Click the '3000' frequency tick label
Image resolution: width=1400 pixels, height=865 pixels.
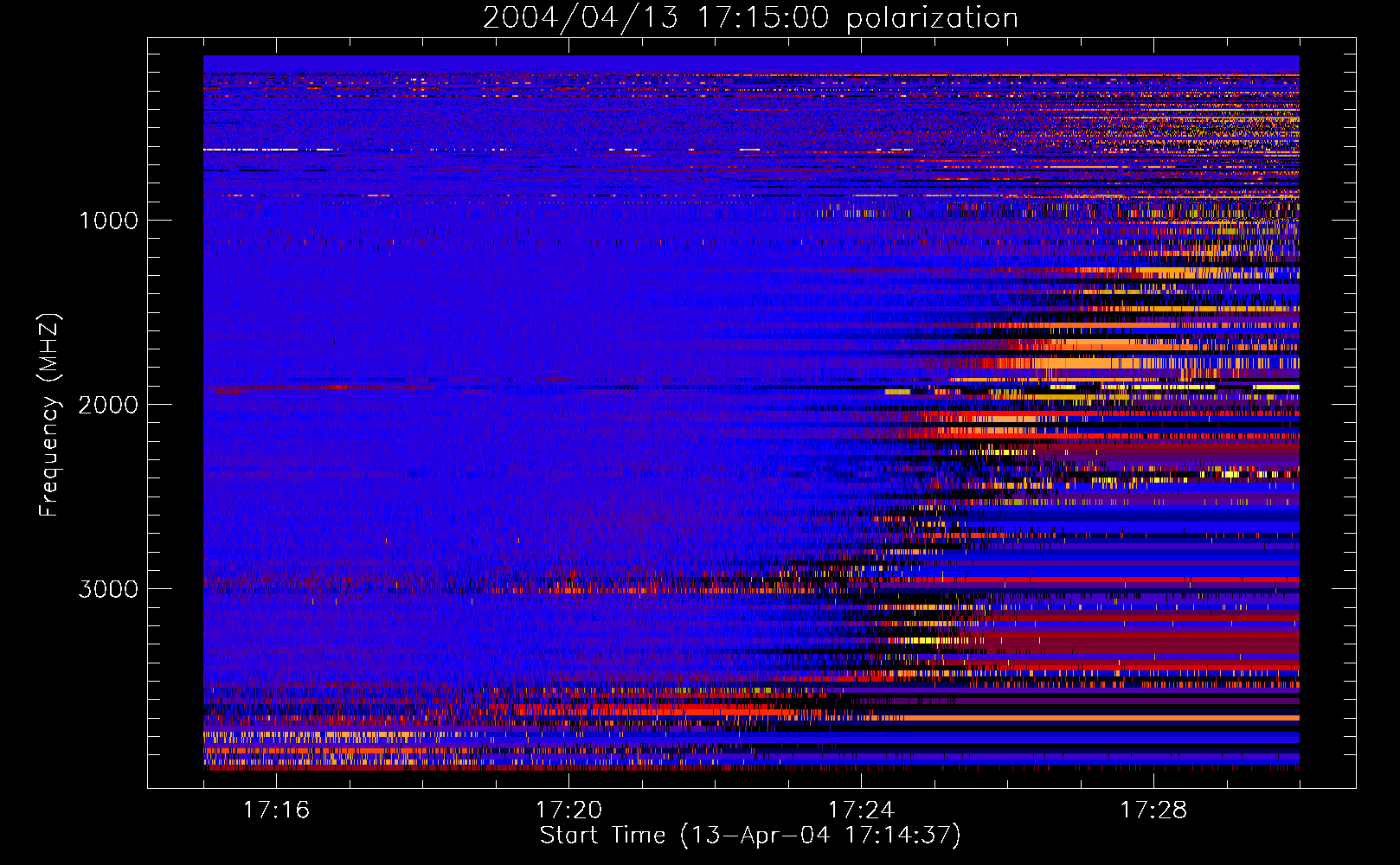[x=108, y=589]
